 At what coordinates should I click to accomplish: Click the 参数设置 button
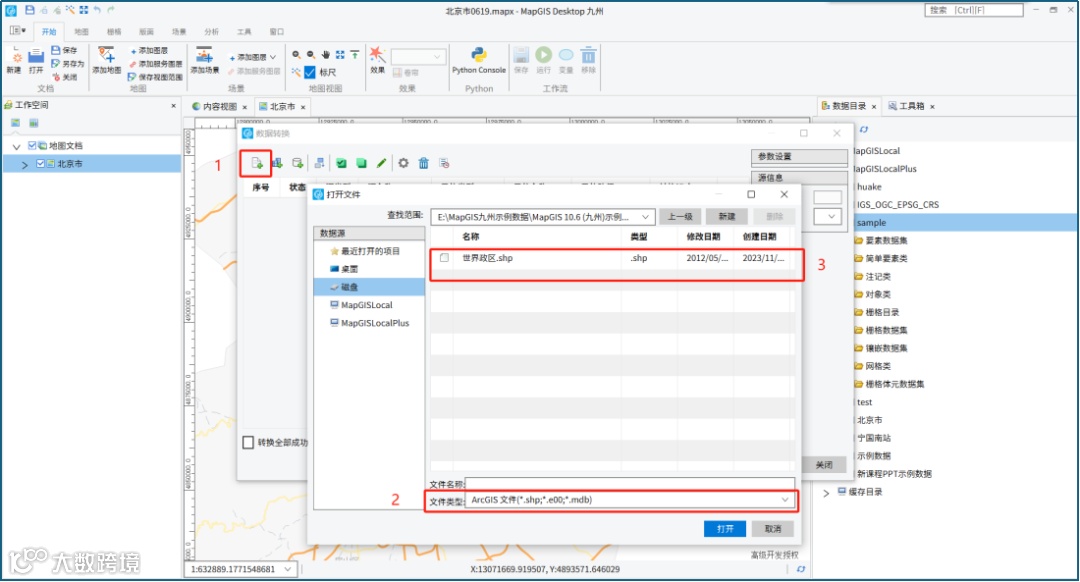(x=799, y=156)
